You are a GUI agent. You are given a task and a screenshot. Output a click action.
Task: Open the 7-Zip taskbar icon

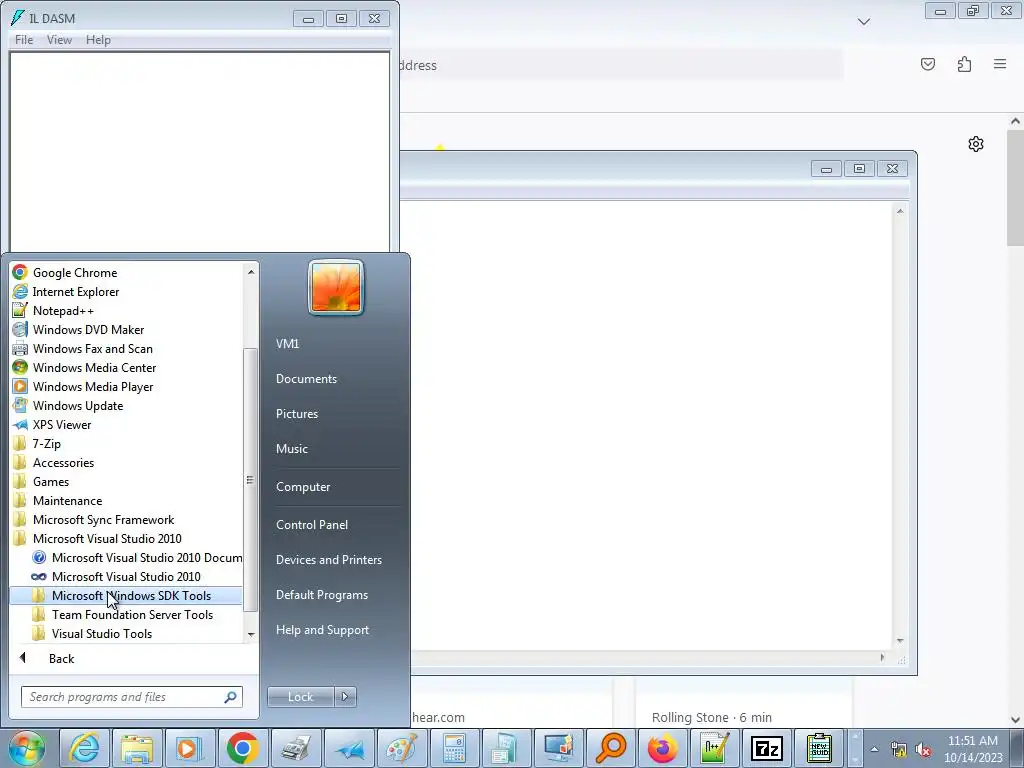tap(767, 748)
